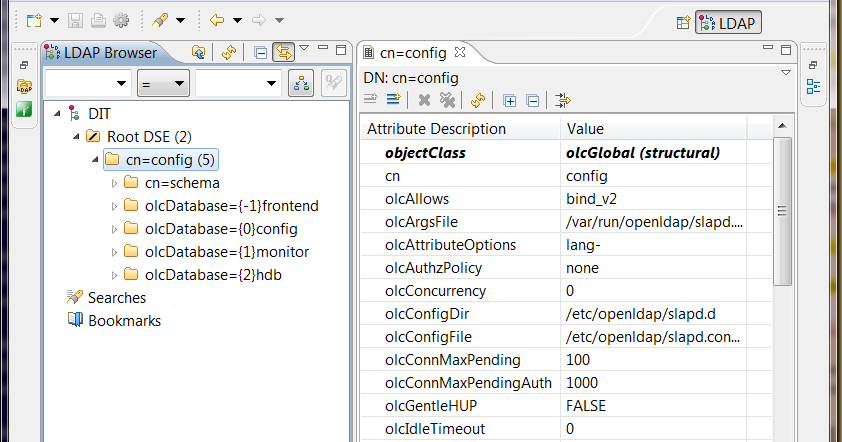Image resolution: width=842 pixels, height=442 pixels.
Task: Toggle Show Quick Filter in entry editor
Action: [563, 100]
